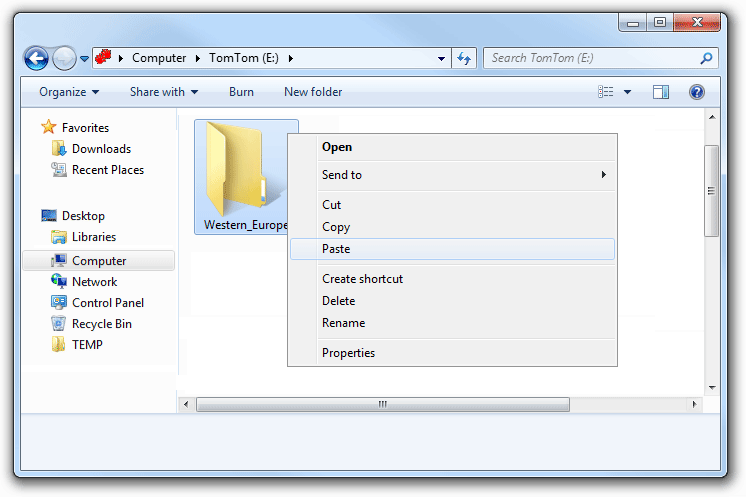746x497 pixels.
Task: Click the Help question mark icon
Action: click(697, 92)
